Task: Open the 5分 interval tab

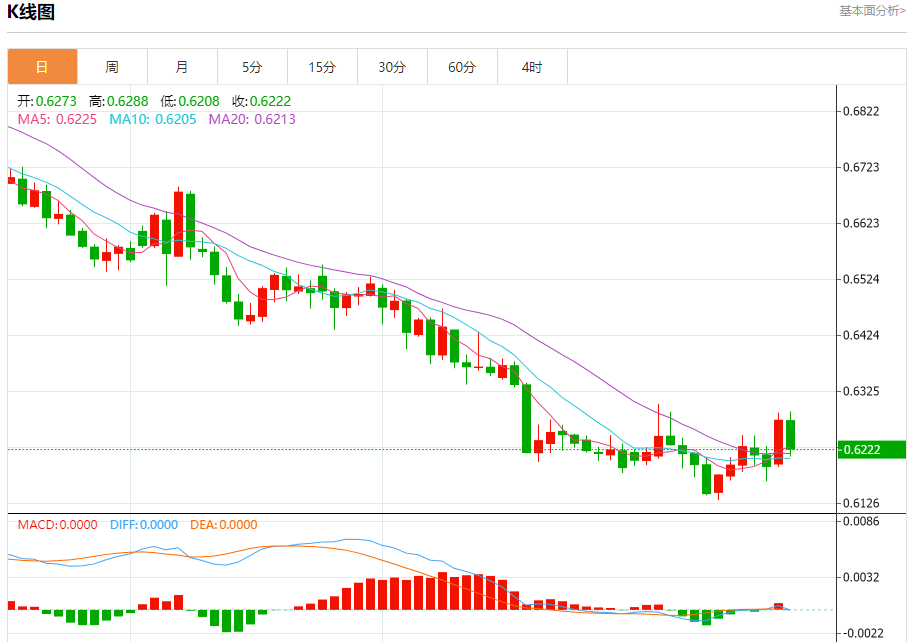Action: coord(252,67)
